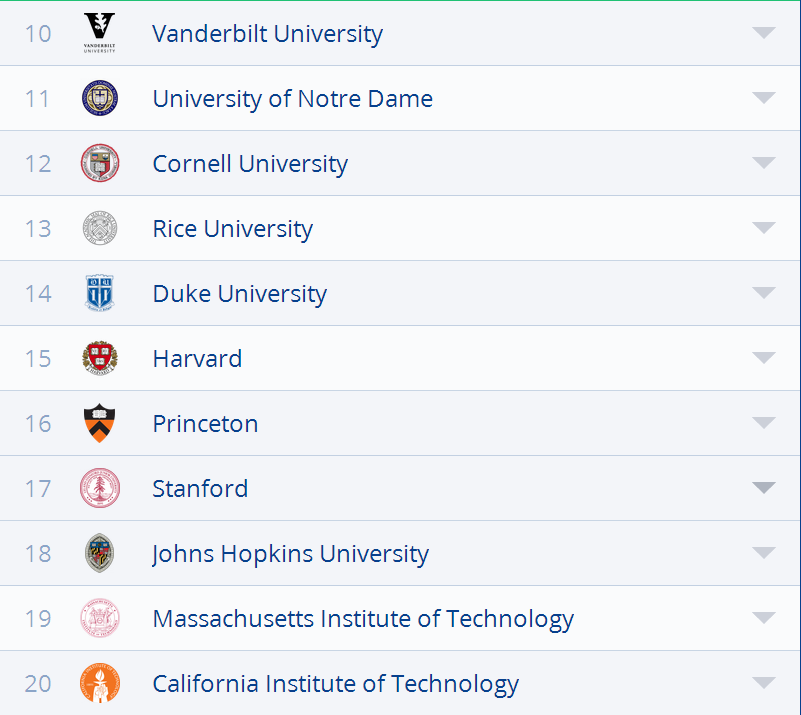Follow the Duke University name link
Viewport: 801px width, 715px height.
click(x=239, y=293)
